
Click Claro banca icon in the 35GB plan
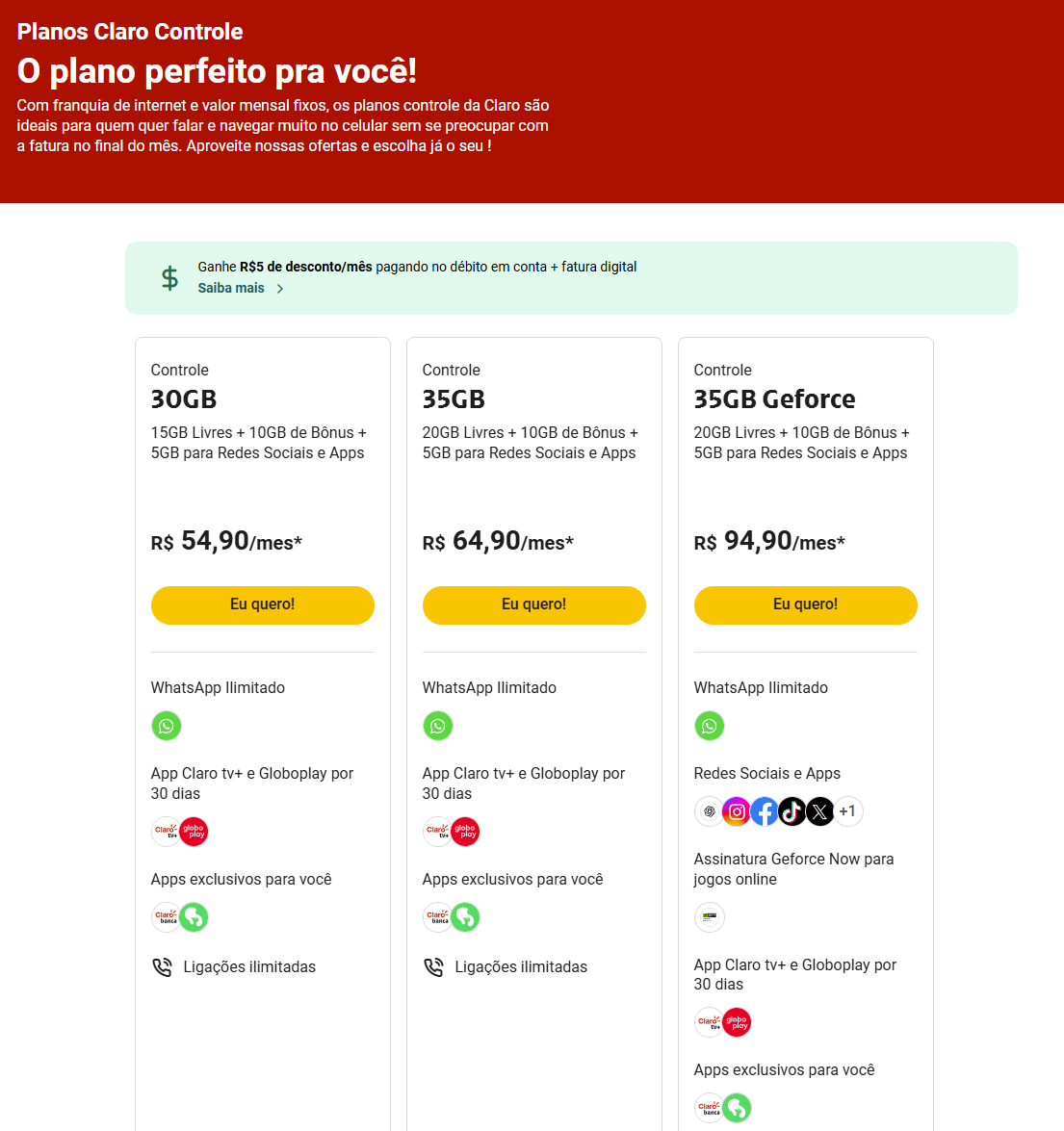pyautogui.click(x=437, y=917)
